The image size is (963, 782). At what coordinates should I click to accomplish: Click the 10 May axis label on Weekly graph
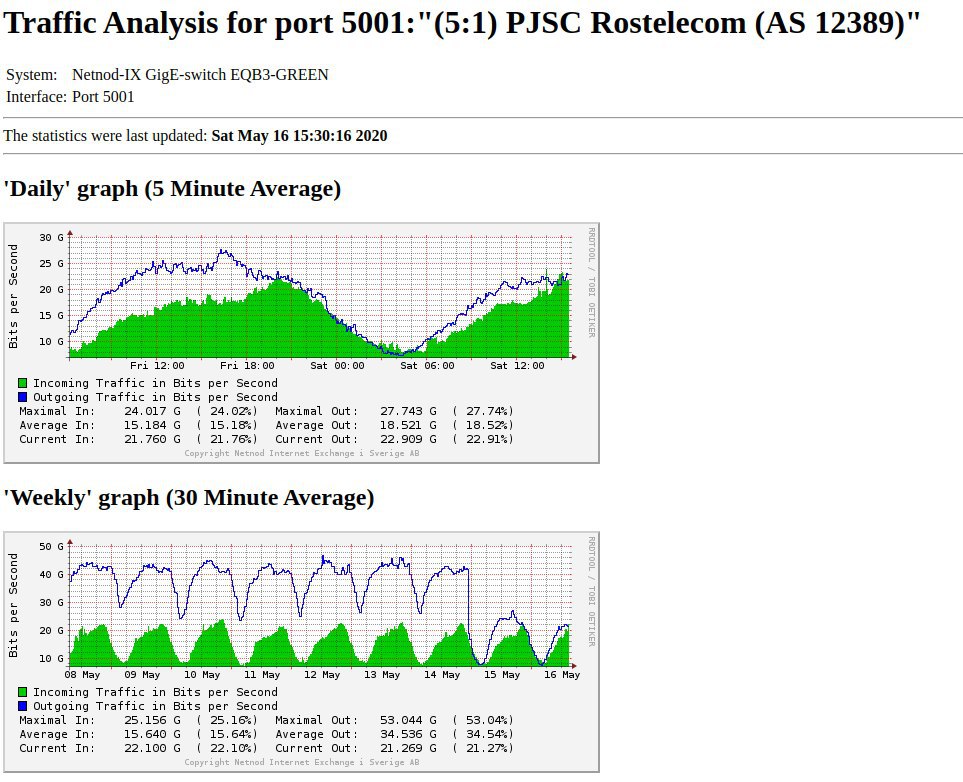202,674
